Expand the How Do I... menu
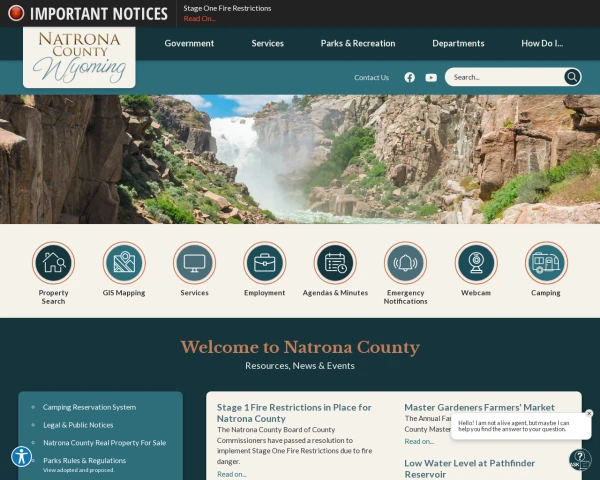 pos(542,43)
